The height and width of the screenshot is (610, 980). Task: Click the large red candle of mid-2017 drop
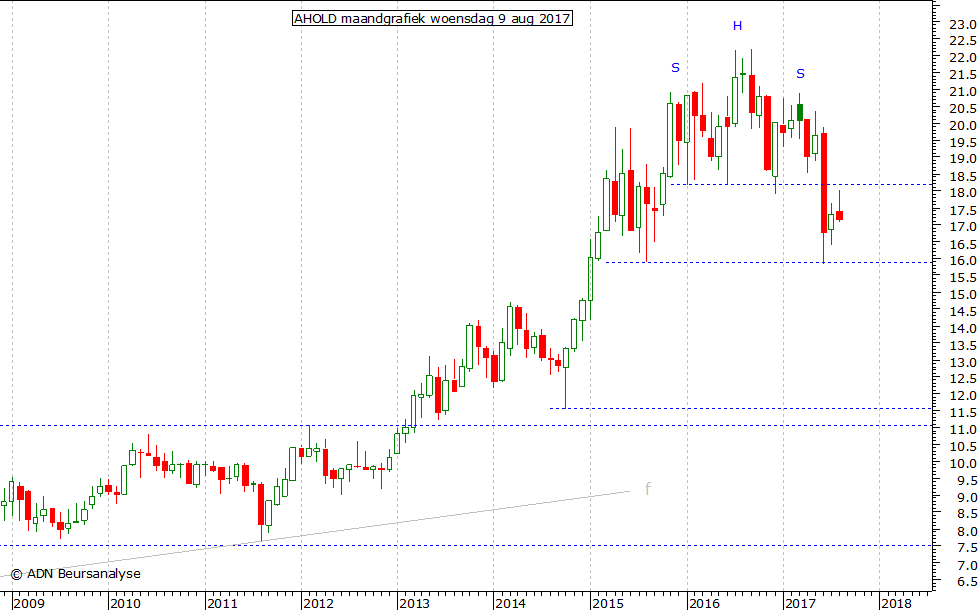824,182
